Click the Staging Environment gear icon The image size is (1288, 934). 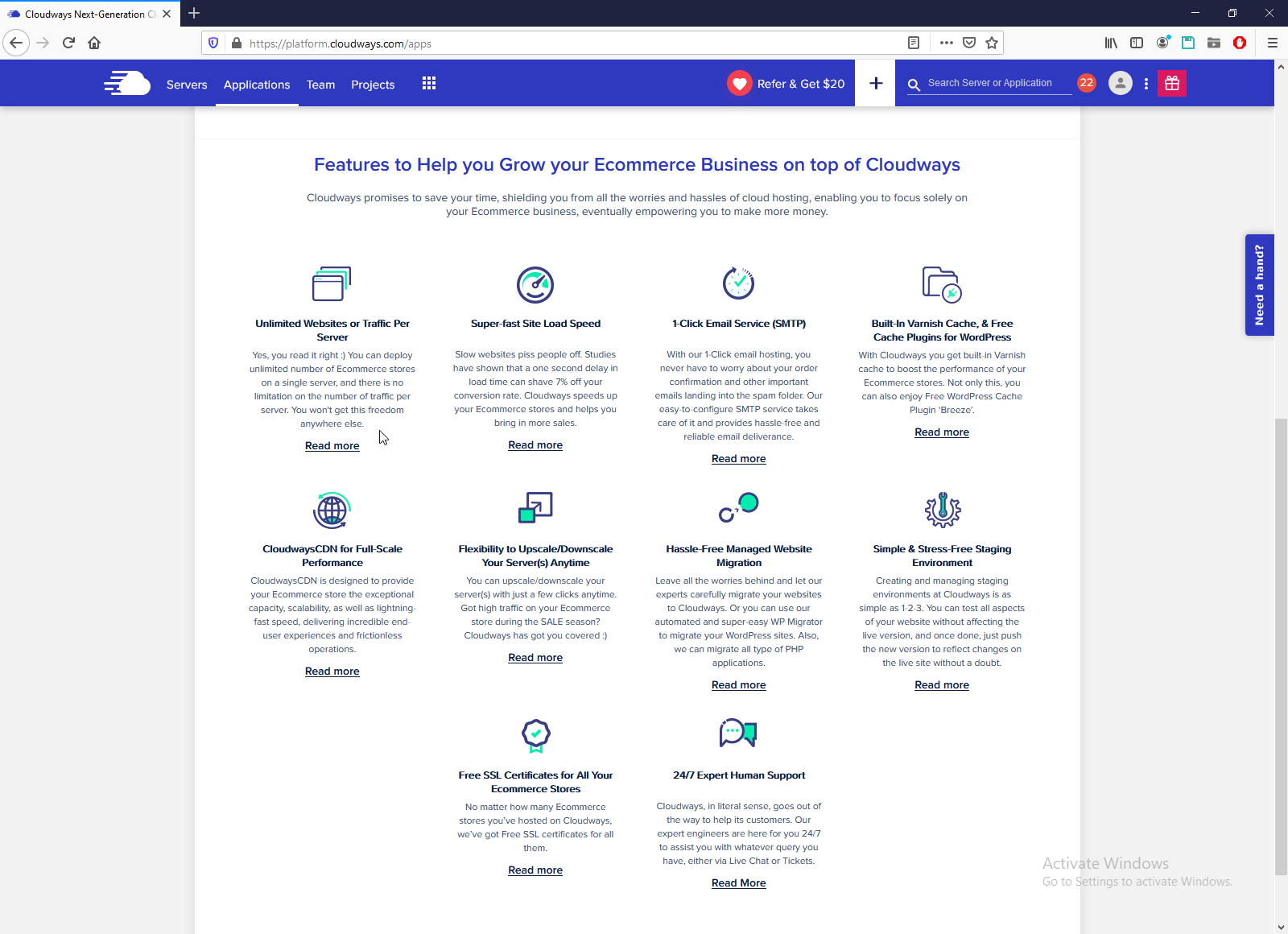coord(943,510)
